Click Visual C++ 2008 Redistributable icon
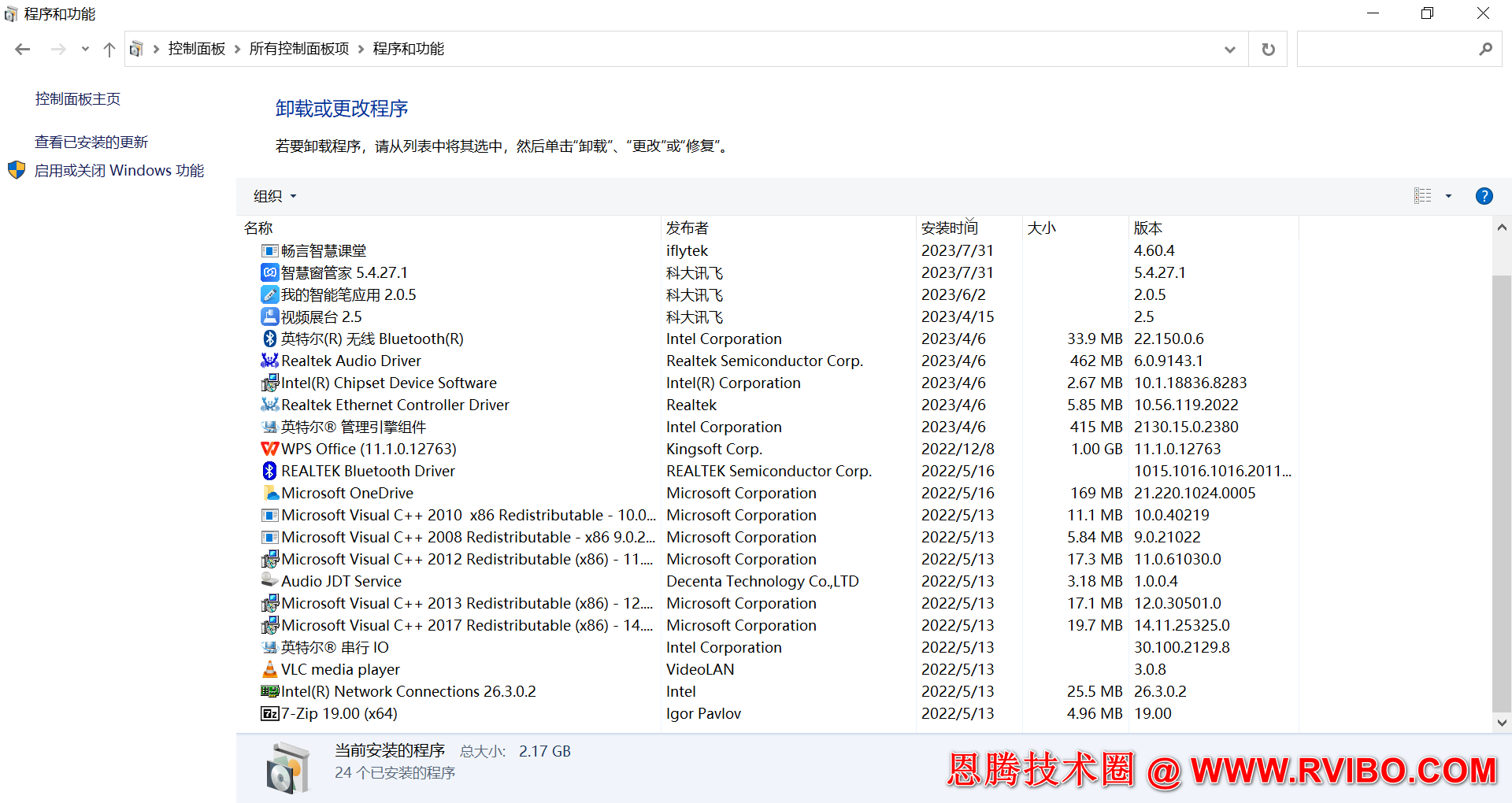Viewport: 1512px width, 803px height. (269, 537)
